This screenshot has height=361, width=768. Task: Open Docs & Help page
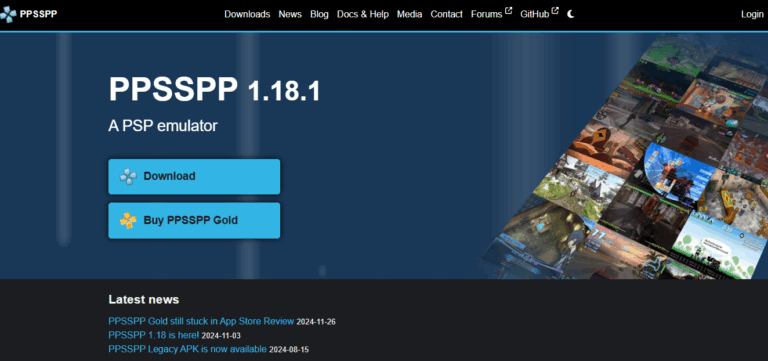[x=363, y=14]
